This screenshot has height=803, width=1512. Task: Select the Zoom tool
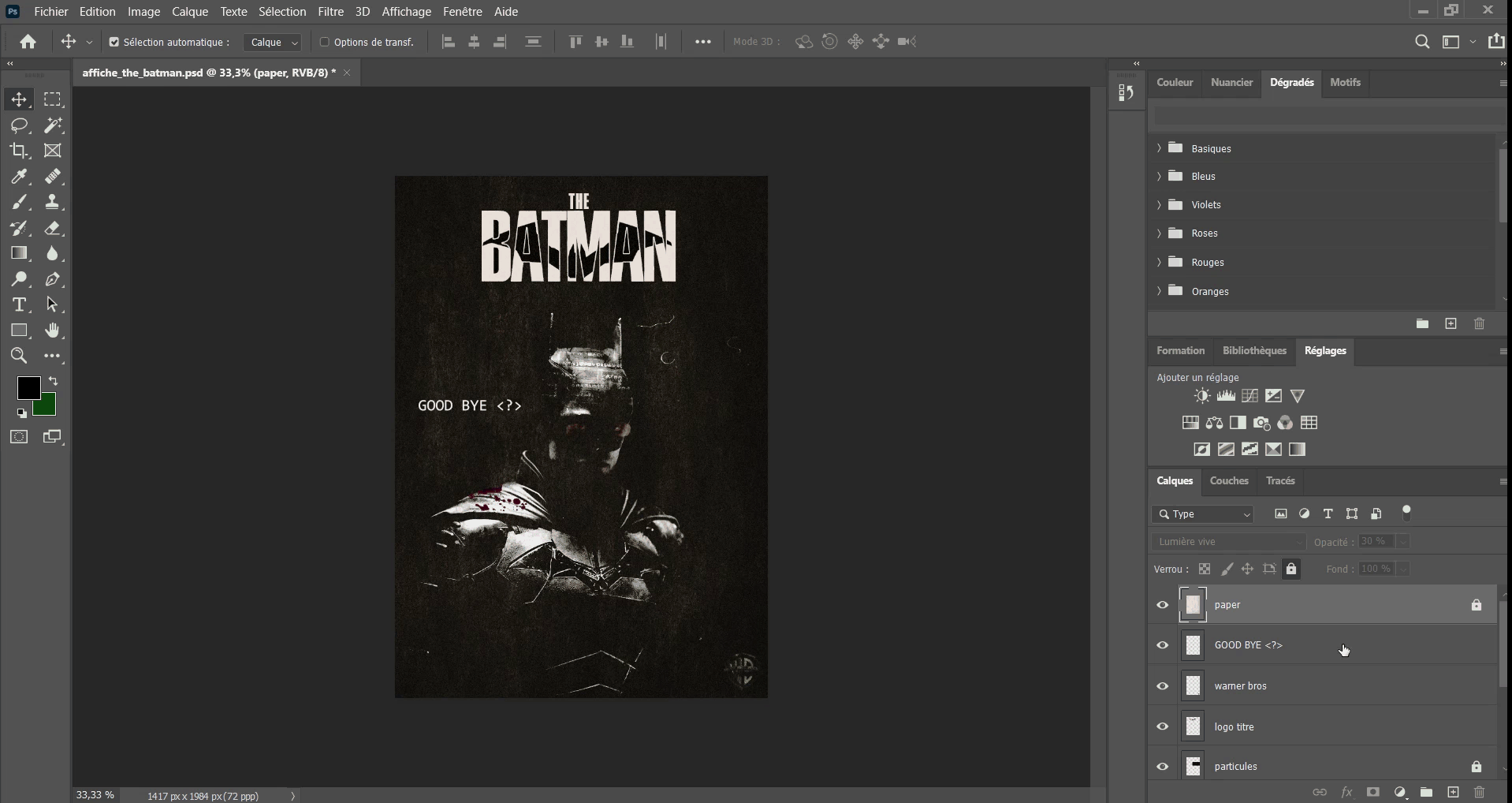point(20,357)
